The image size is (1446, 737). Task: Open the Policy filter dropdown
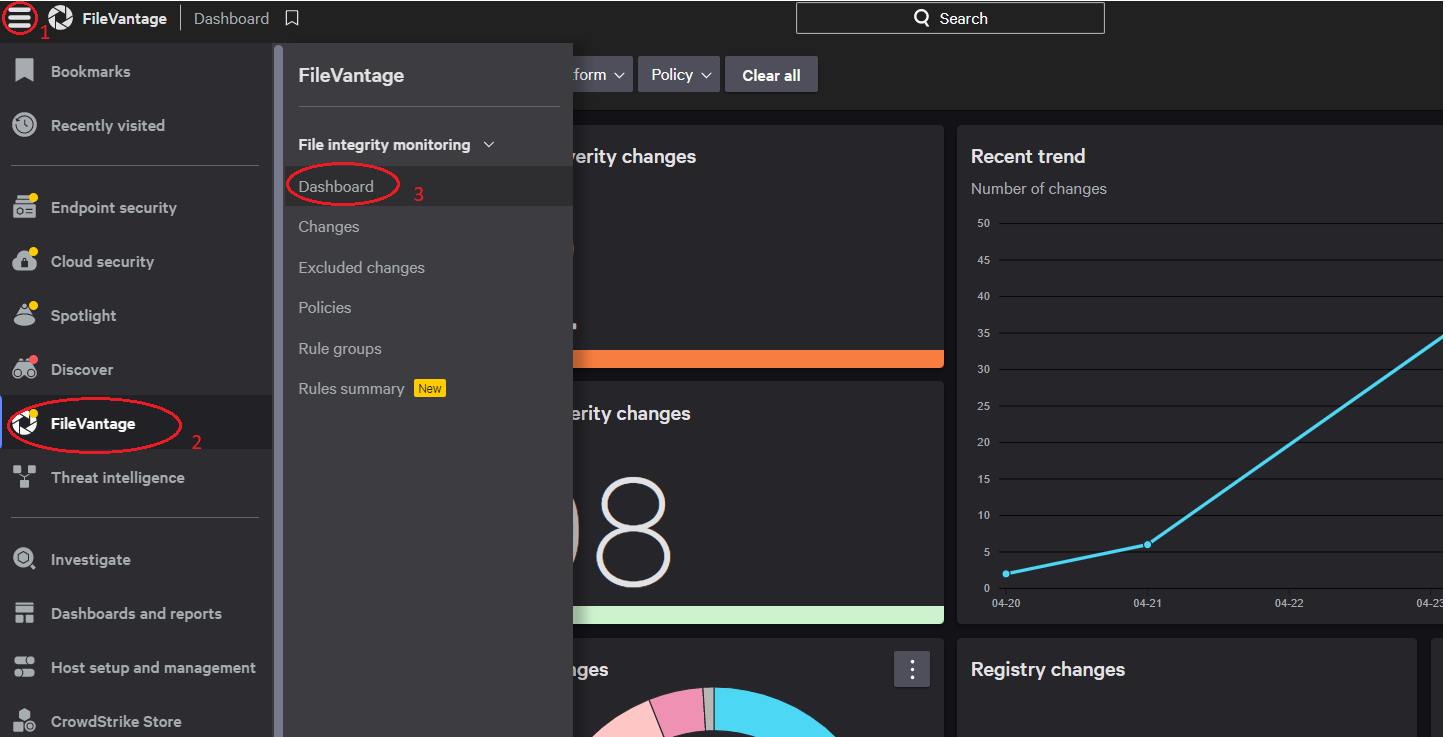[x=678, y=74]
